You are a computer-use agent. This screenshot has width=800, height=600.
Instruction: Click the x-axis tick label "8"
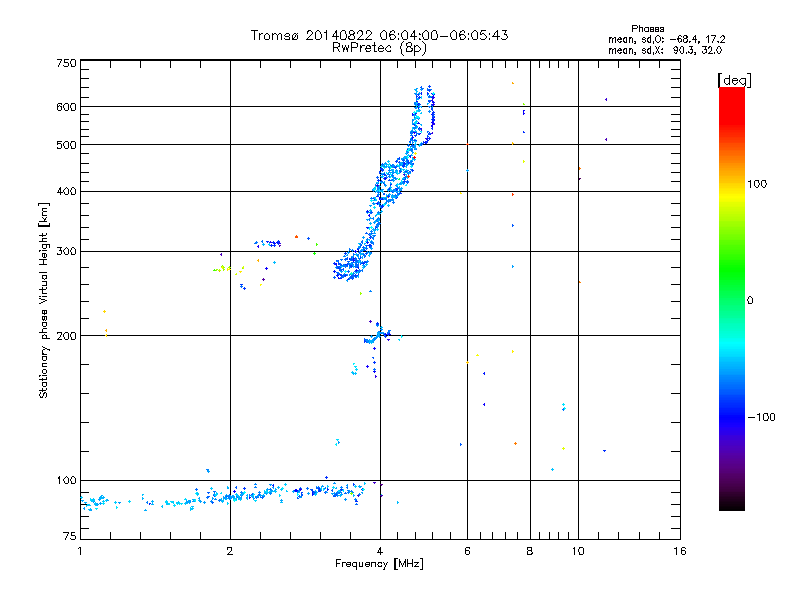pos(530,551)
